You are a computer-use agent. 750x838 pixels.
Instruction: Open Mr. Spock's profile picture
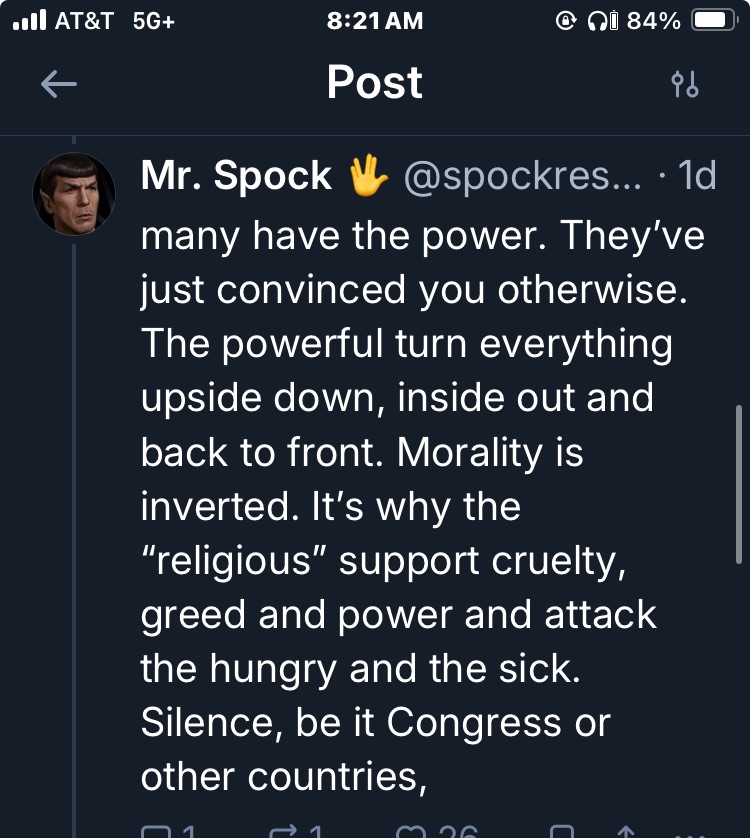coord(74,194)
